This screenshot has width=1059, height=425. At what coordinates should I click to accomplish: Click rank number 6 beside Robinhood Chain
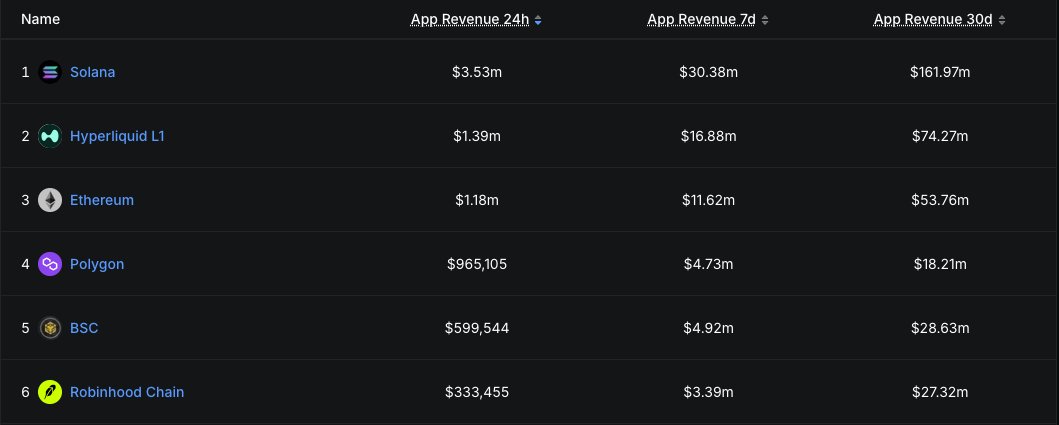coord(26,392)
